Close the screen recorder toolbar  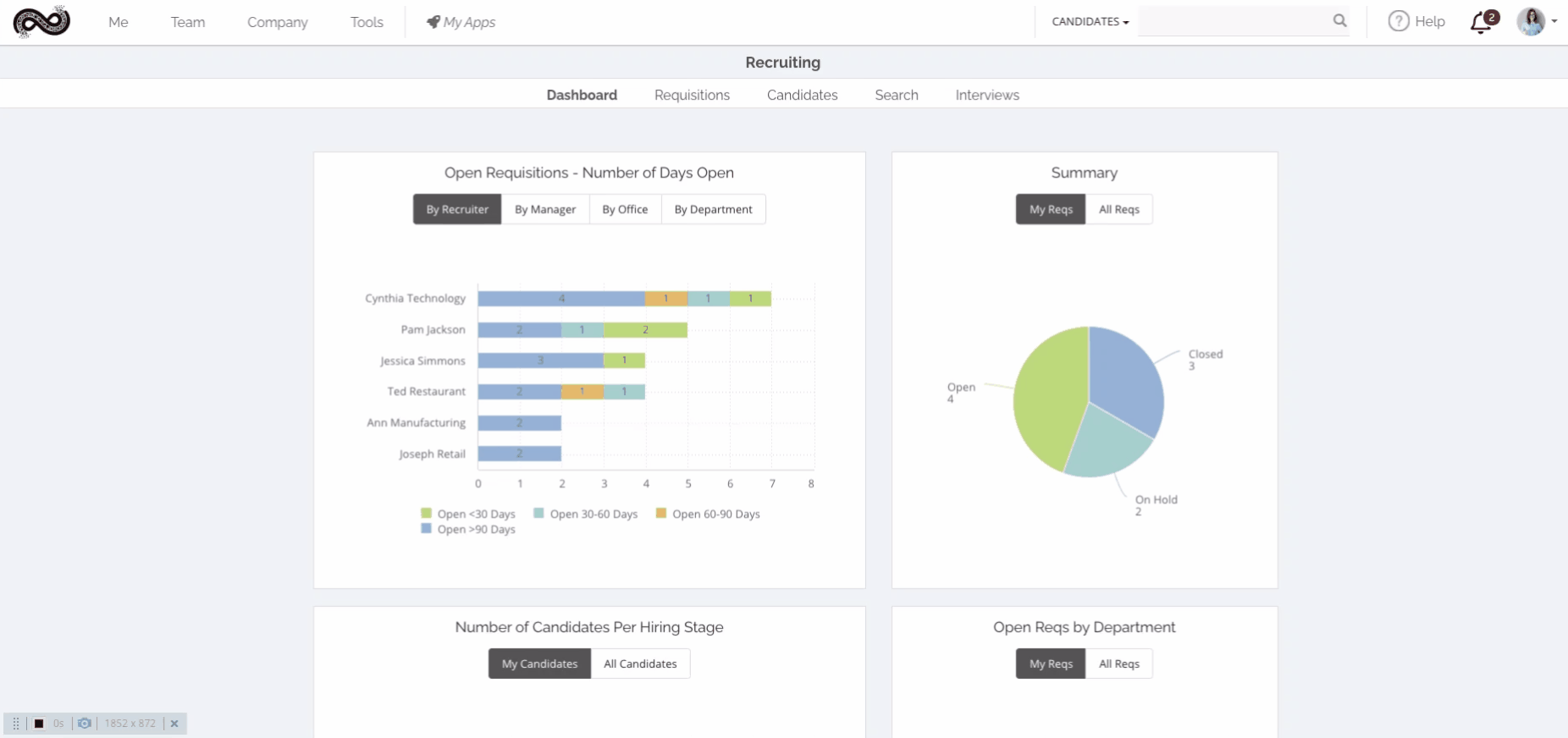[x=174, y=724]
